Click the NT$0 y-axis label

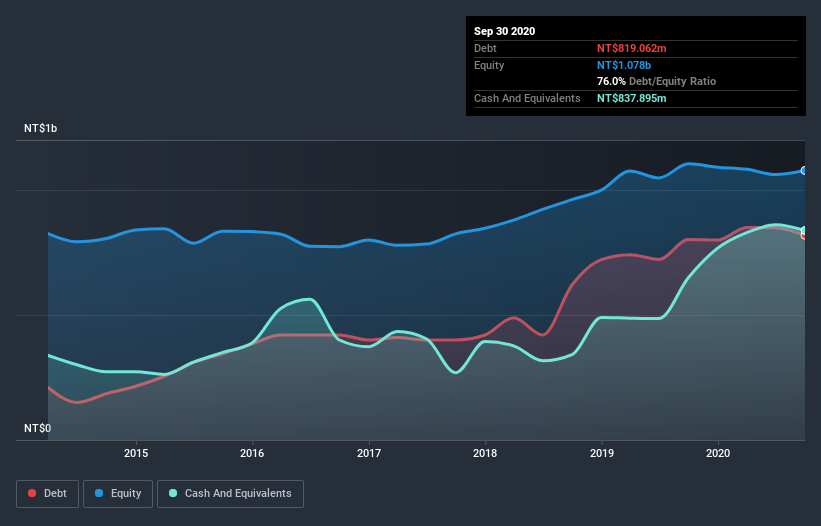(38, 428)
